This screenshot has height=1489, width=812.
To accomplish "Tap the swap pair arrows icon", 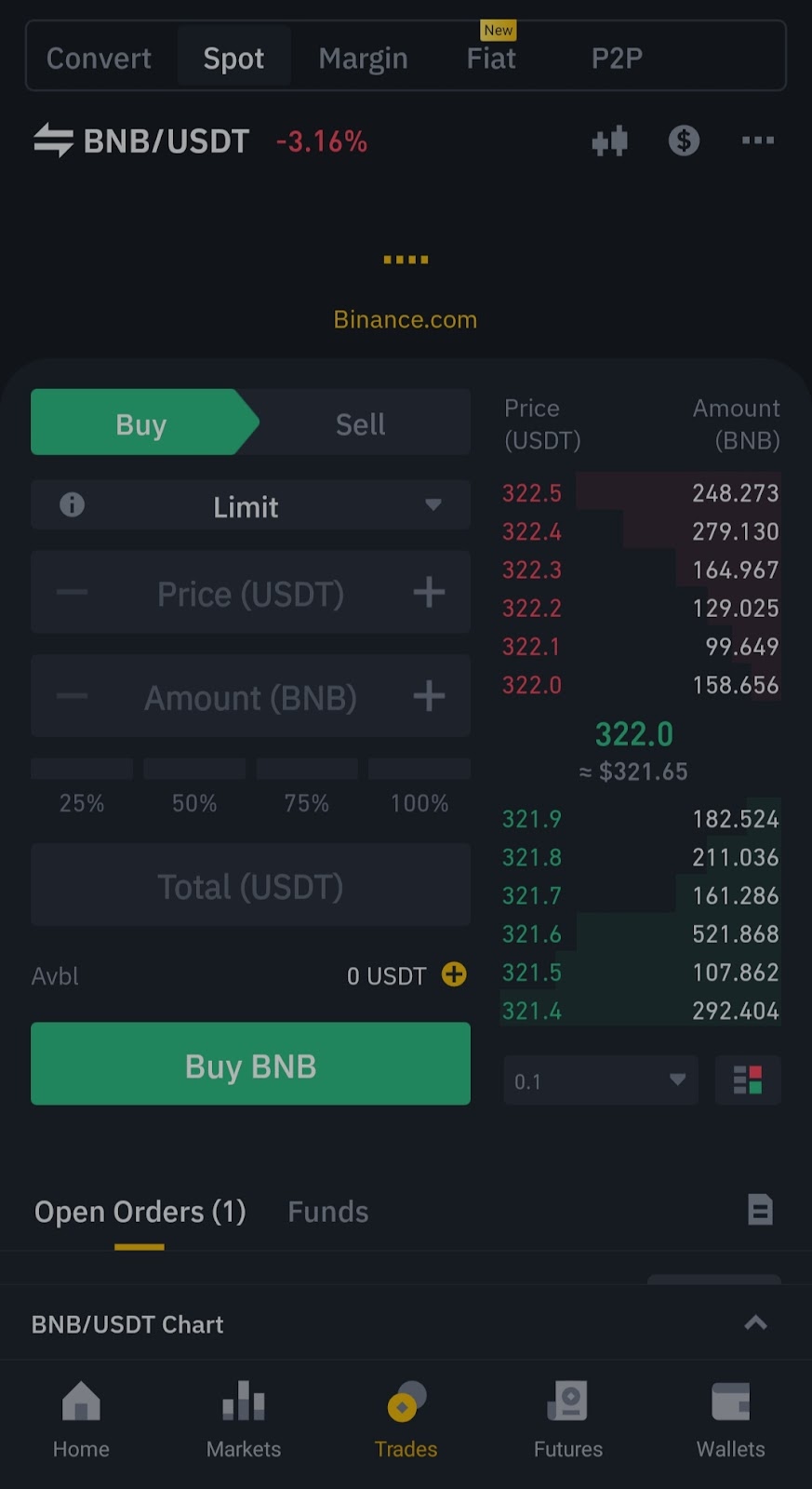I will pos(53,141).
